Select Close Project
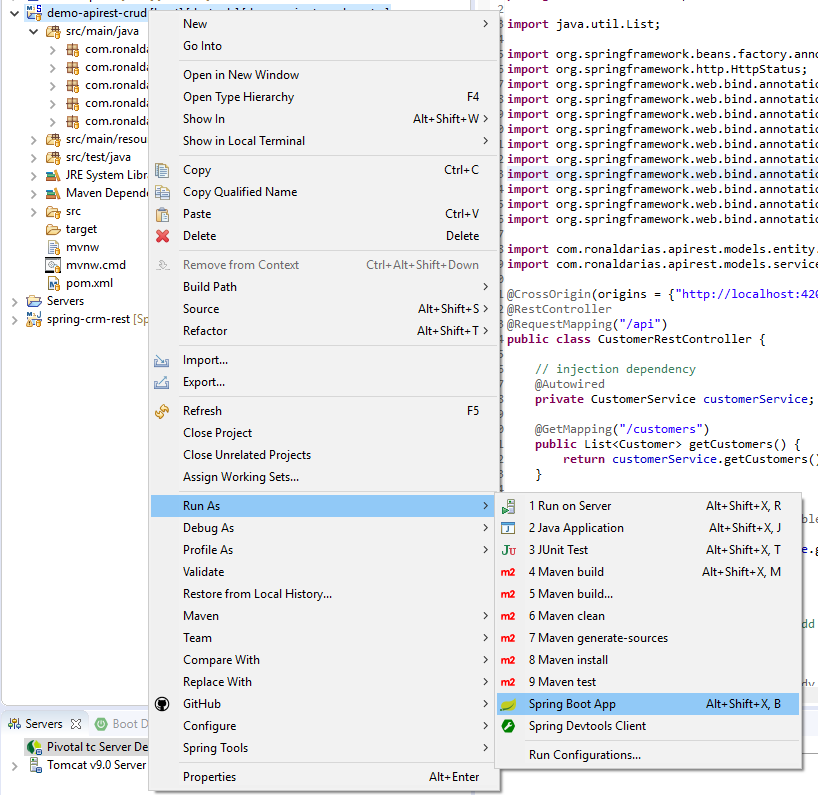The height and width of the screenshot is (795, 818). tap(324, 433)
